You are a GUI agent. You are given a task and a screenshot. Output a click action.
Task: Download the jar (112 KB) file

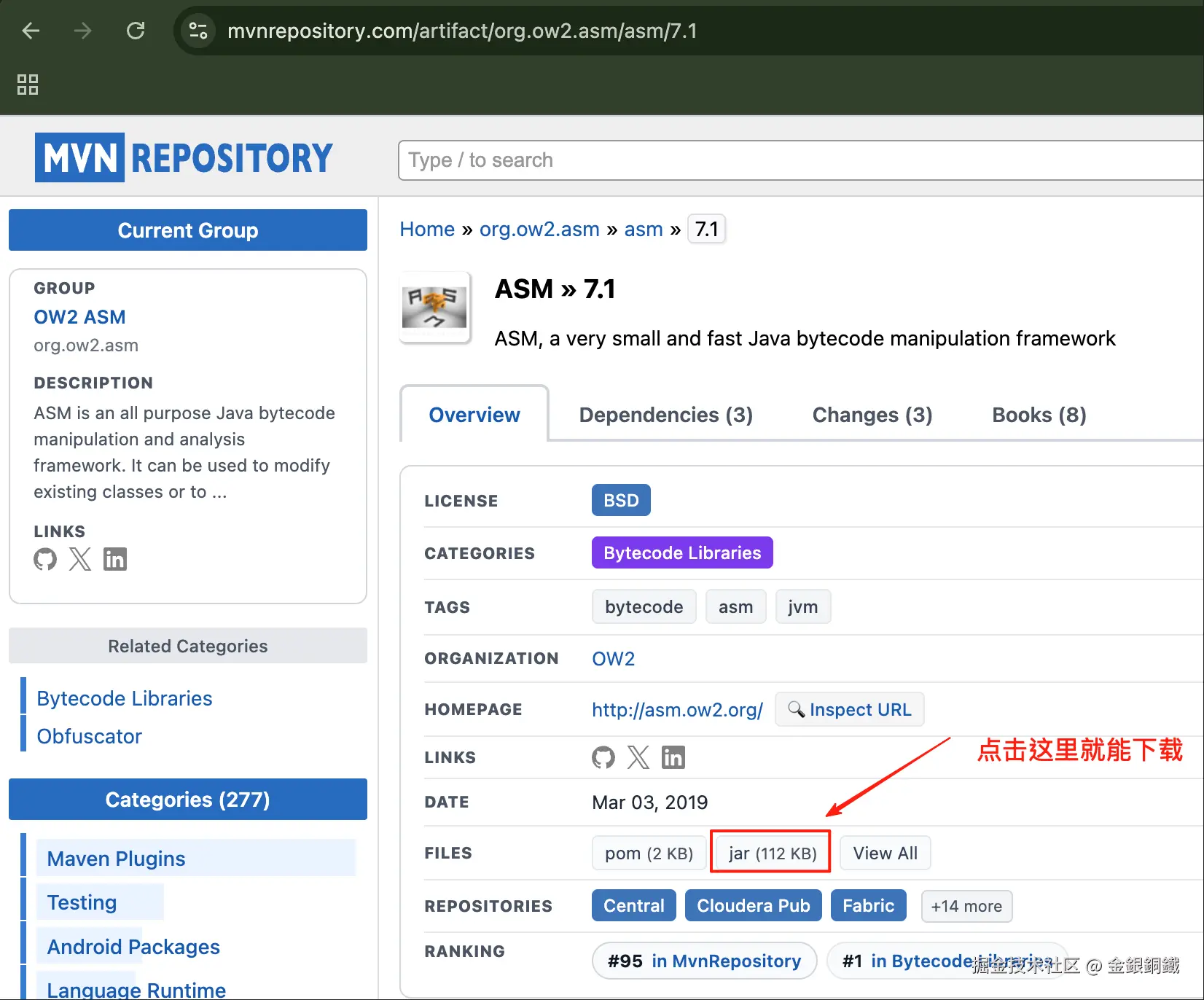click(x=772, y=853)
